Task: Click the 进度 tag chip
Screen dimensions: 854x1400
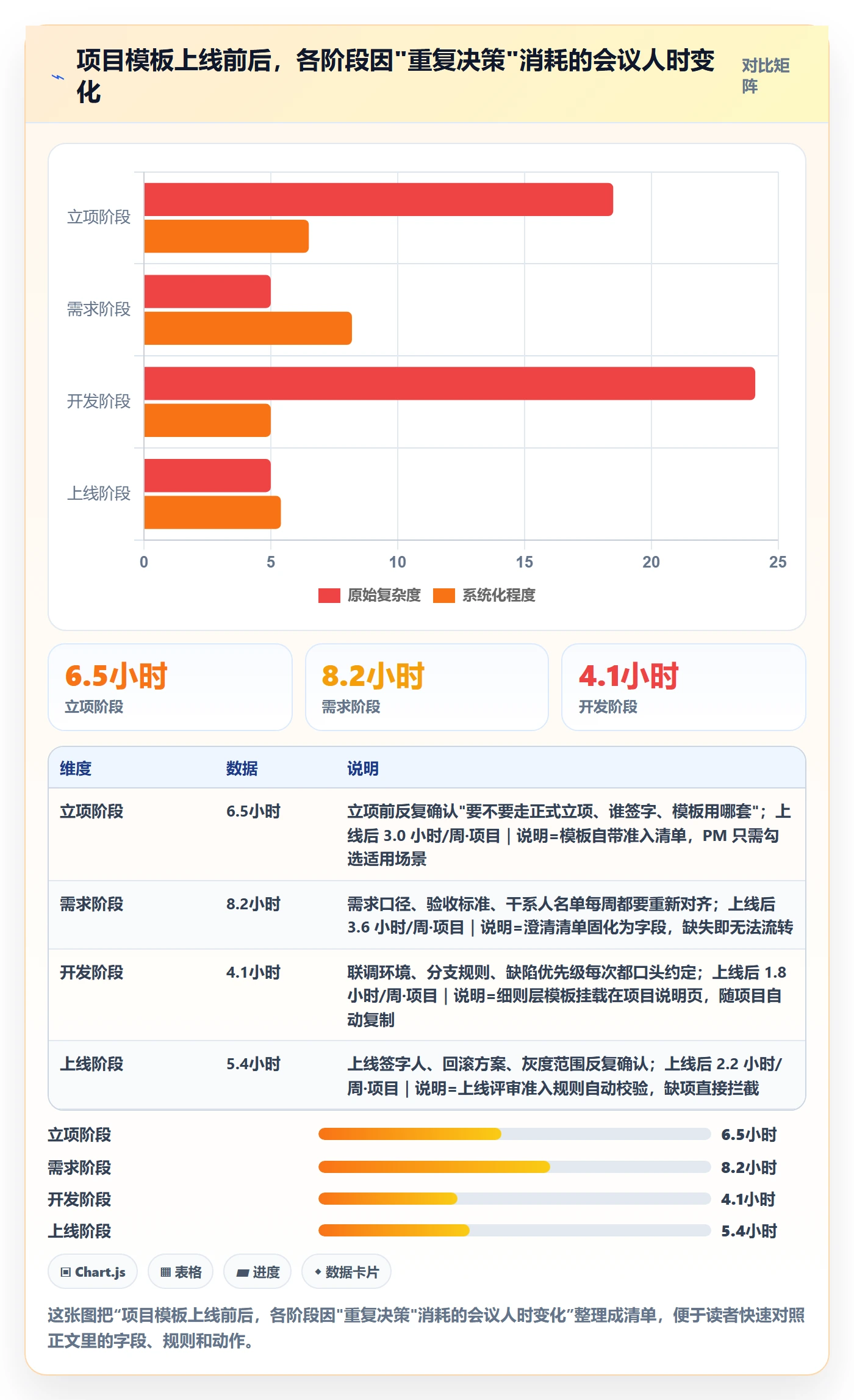Action: point(257,1272)
